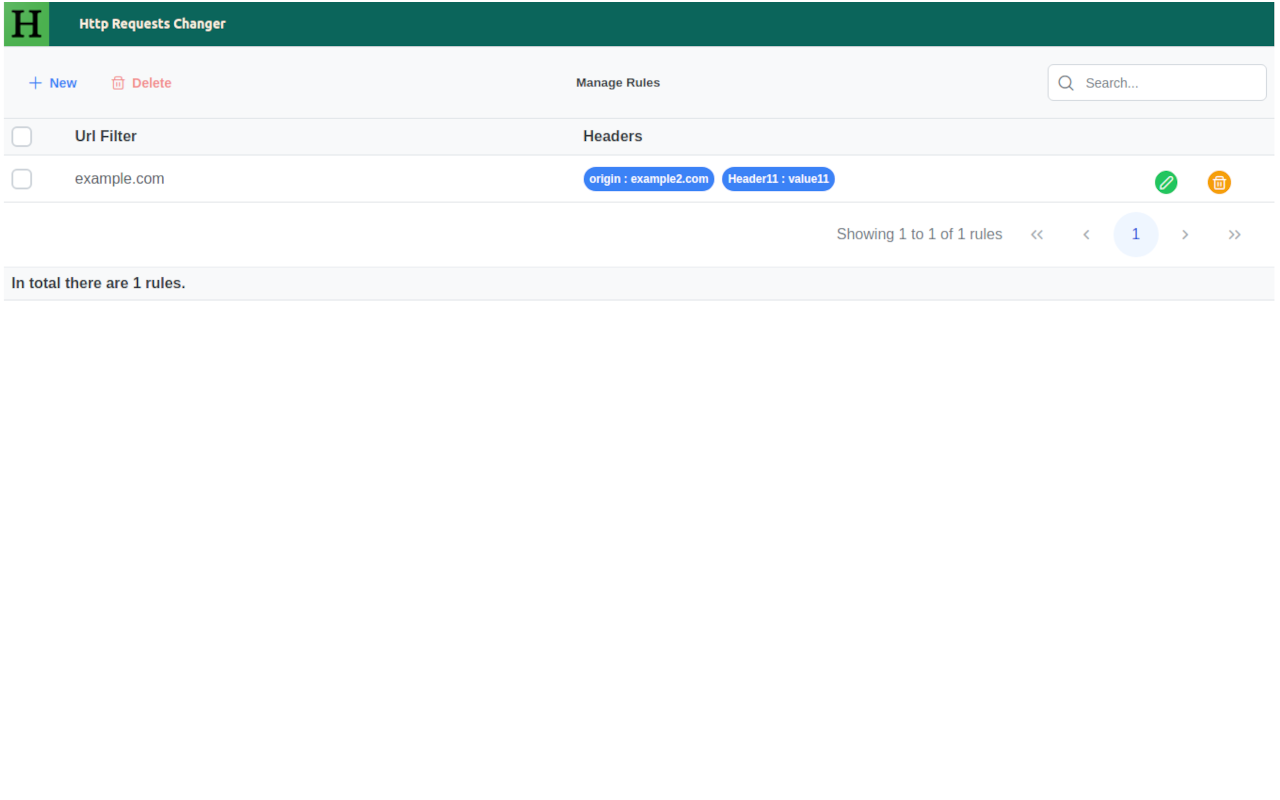This screenshot has width=1280, height=800.
Task: Click the Http Requests Changer title
Action: [153, 24]
